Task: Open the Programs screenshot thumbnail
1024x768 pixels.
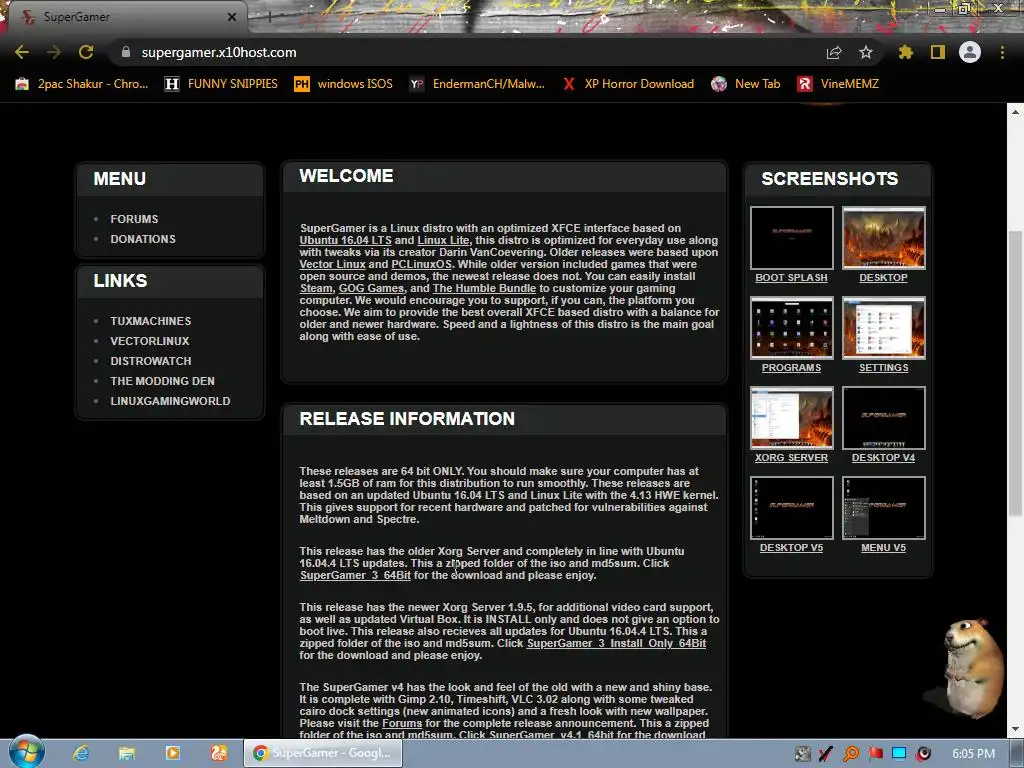Action: [x=792, y=328]
